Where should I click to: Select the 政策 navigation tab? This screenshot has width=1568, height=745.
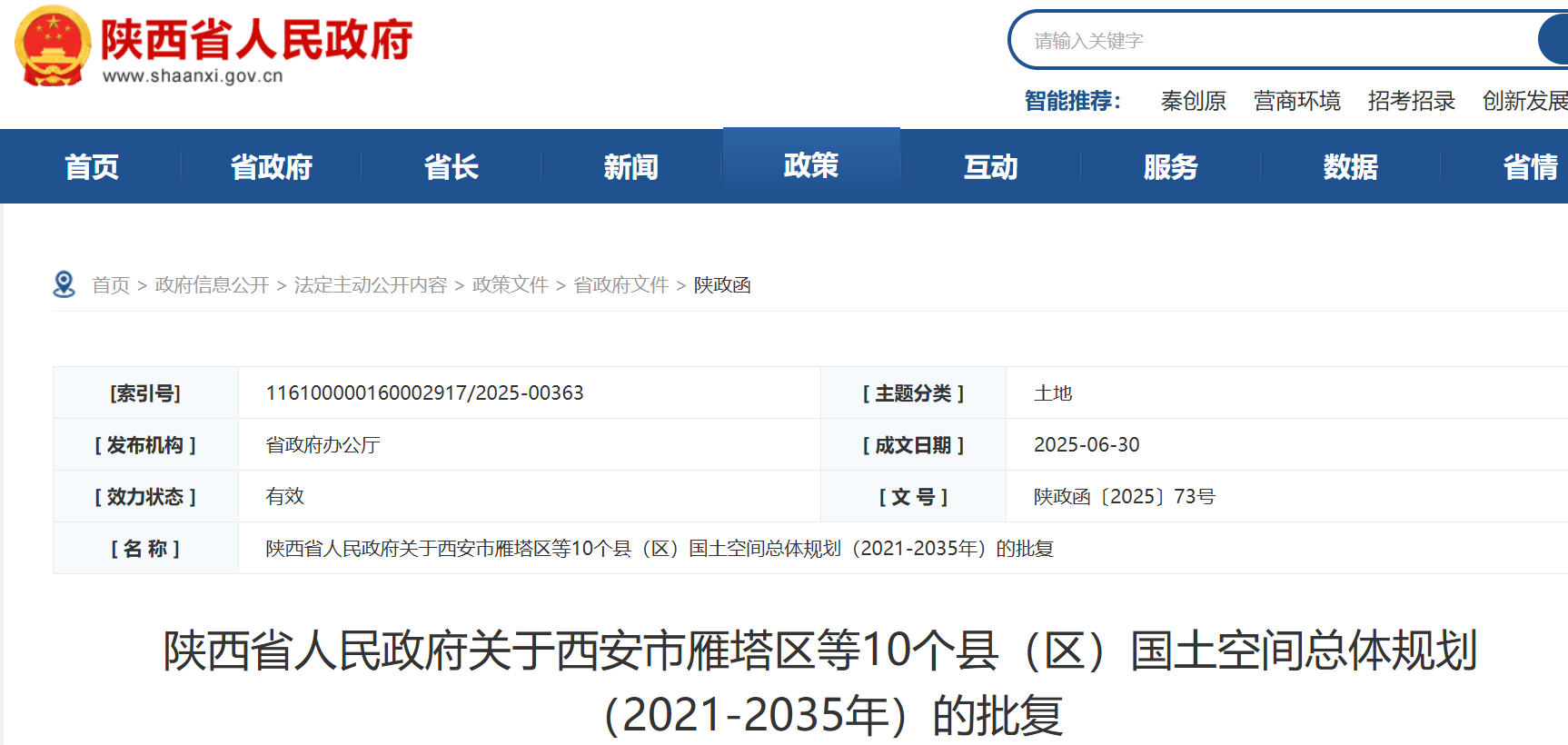coord(811,165)
